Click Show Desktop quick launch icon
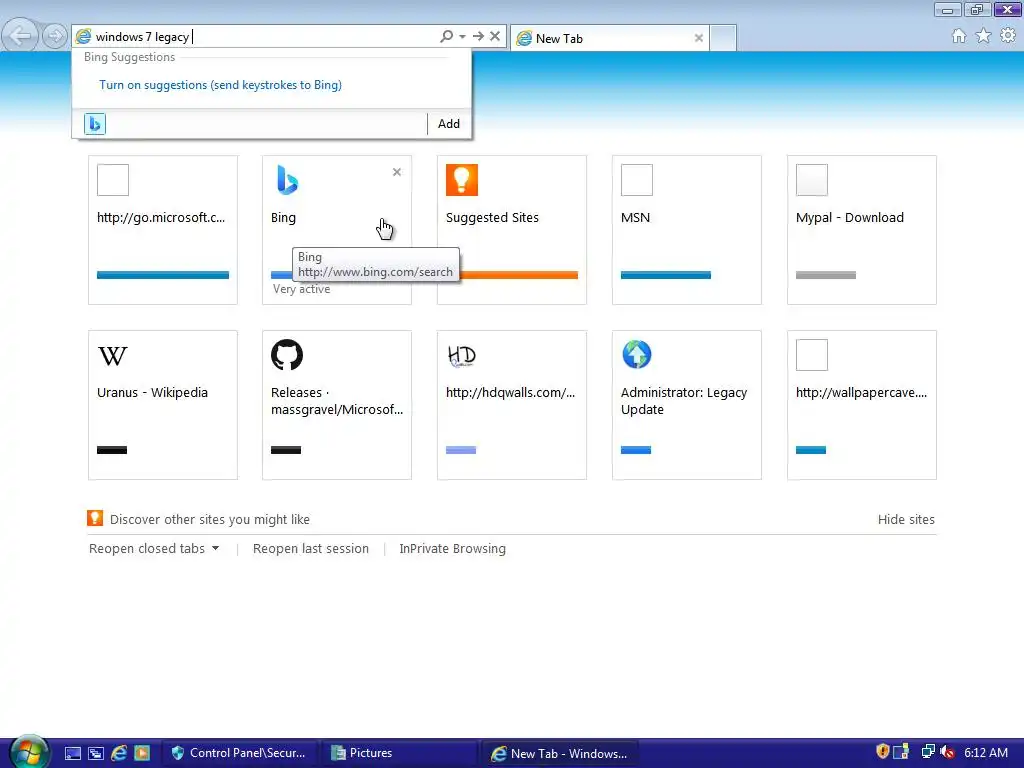Screen dimensions: 1024x768 (x=72, y=753)
